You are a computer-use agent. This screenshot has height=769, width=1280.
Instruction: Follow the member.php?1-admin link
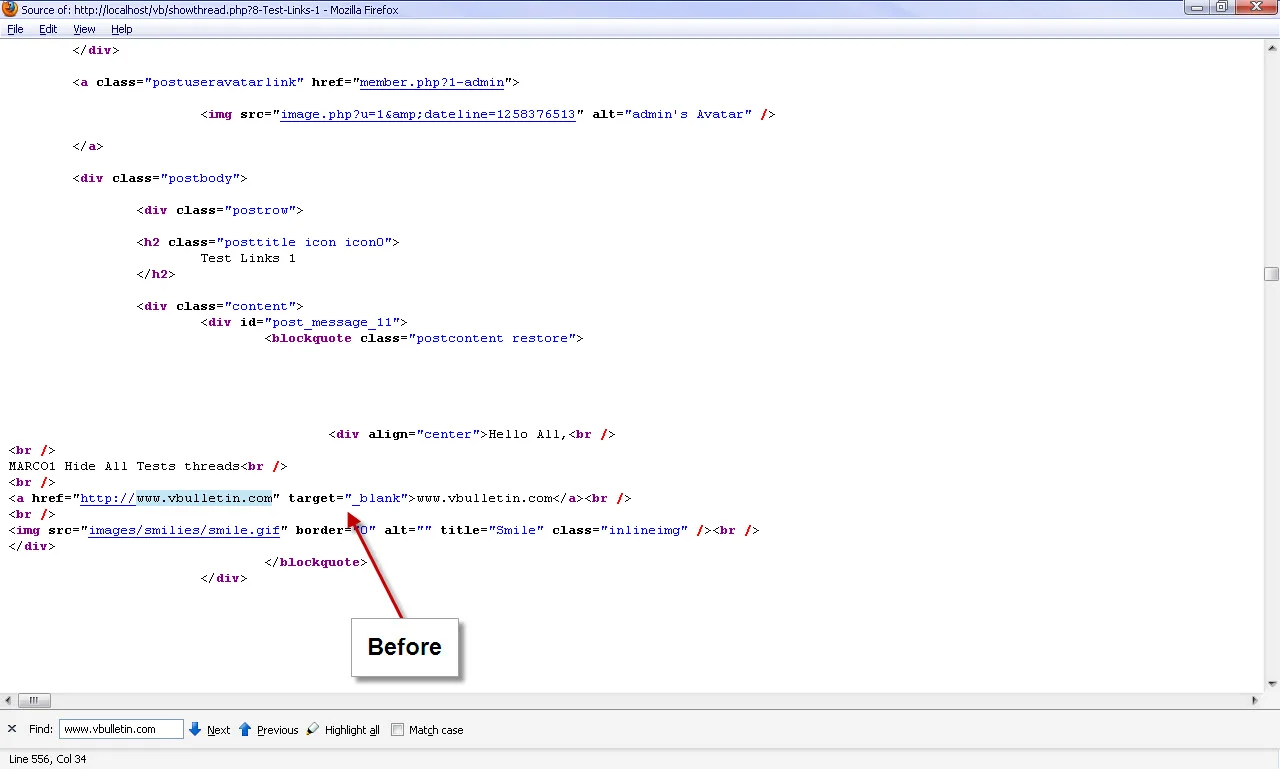(431, 82)
